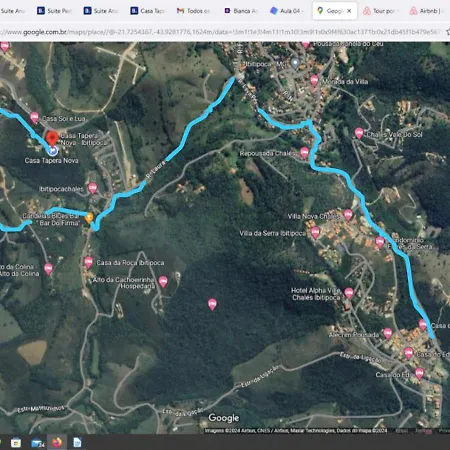Image resolution: width=450 pixels, height=450 pixels.
Task: Open the Hotel Alpha Ville Chalés pin
Action: (x=349, y=293)
